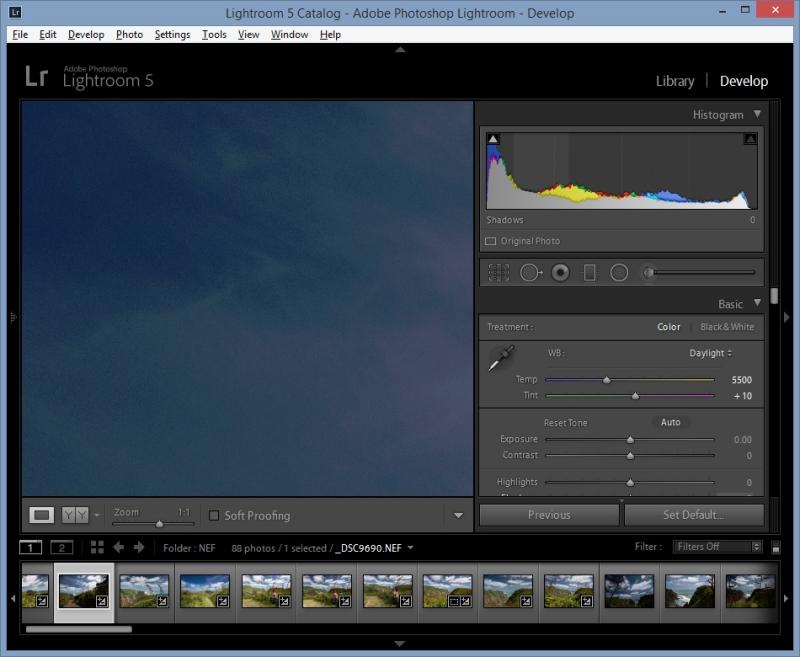Collapse the Histogram panel
Image resolution: width=800 pixels, height=657 pixels.
point(757,114)
